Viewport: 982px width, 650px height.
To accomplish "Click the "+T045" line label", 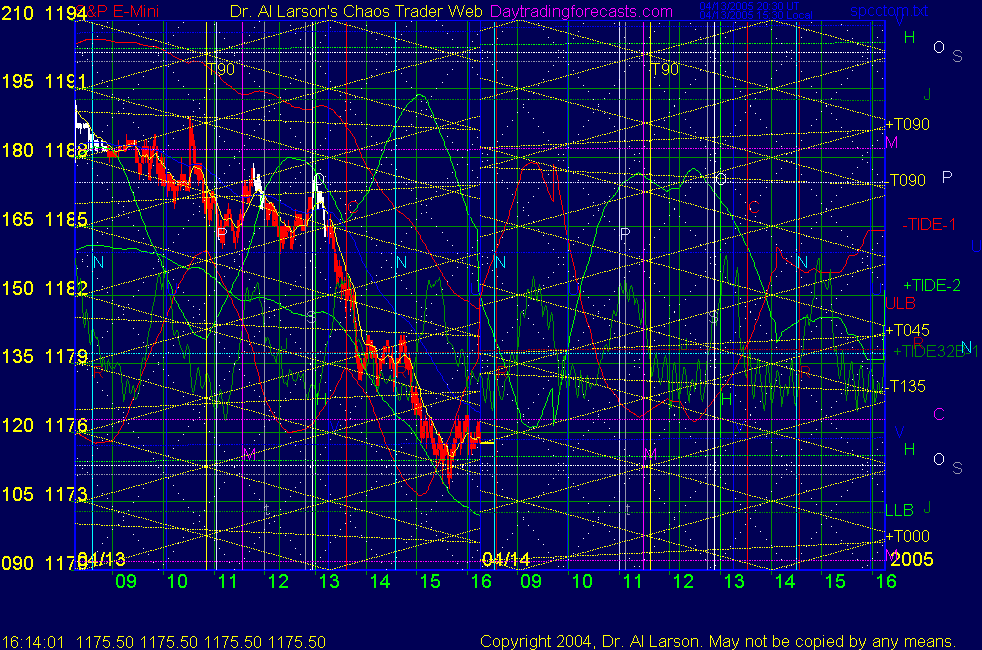I will pyautogui.click(x=907, y=330).
